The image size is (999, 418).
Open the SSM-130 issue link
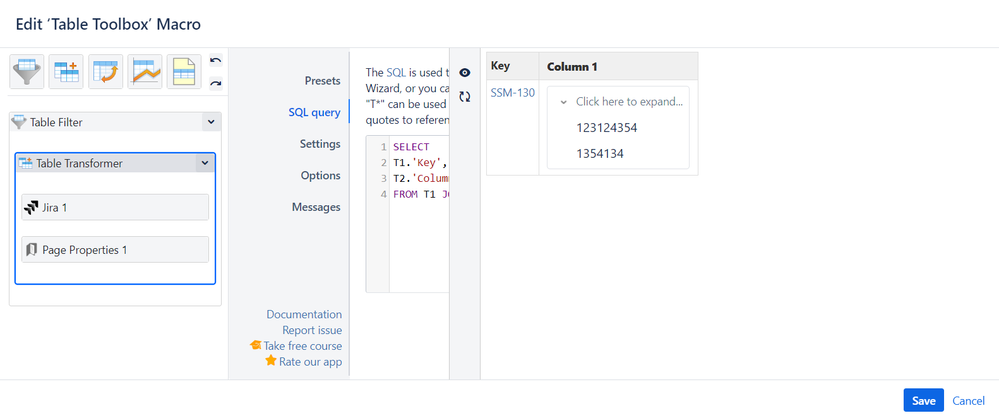(512, 94)
